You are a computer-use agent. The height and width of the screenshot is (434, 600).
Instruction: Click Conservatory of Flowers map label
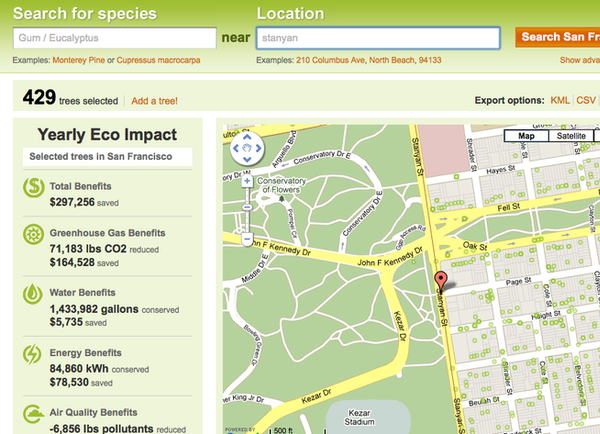click(282, 185)
